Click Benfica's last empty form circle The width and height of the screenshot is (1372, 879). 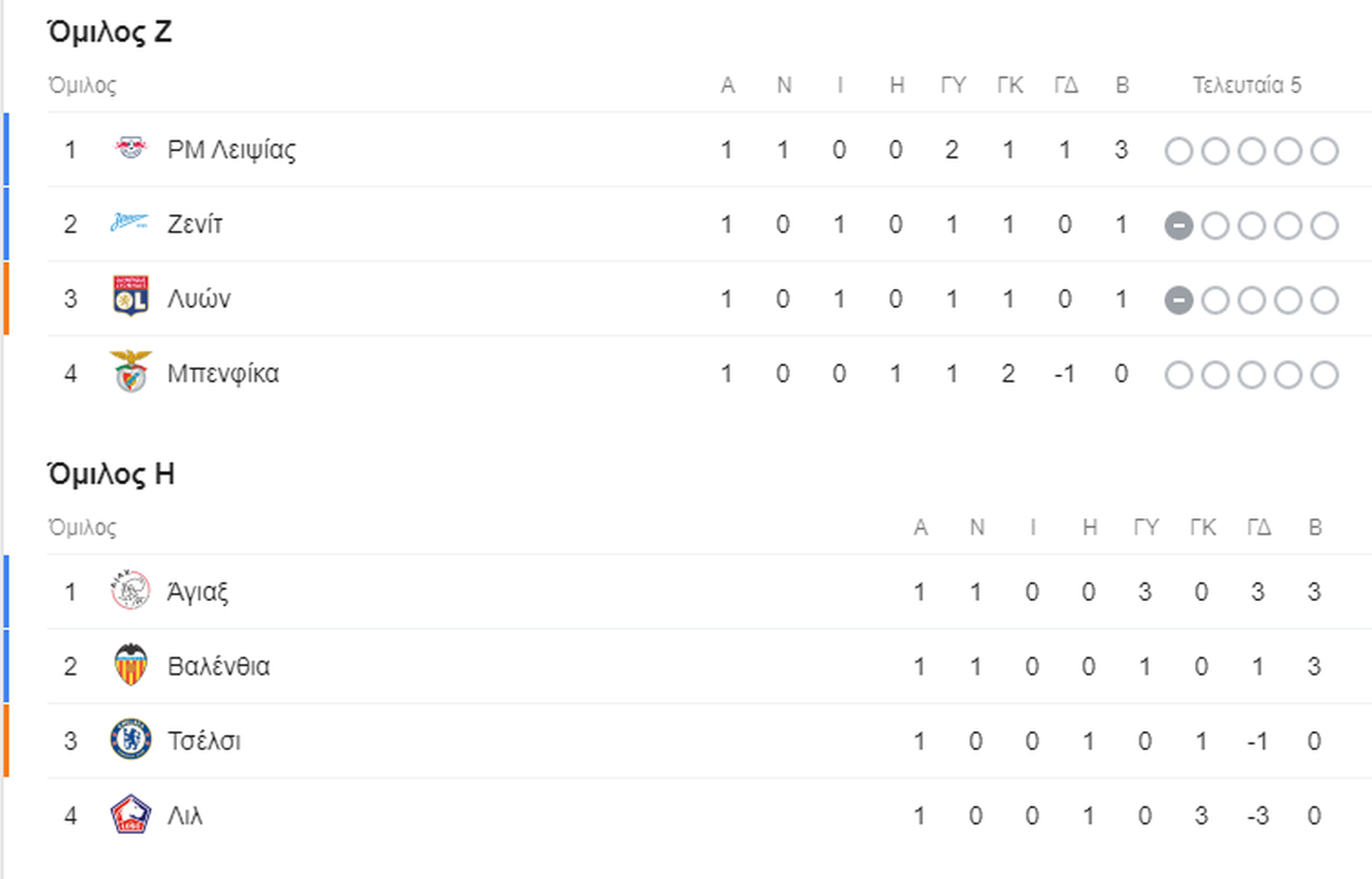tap(1324, 375)
